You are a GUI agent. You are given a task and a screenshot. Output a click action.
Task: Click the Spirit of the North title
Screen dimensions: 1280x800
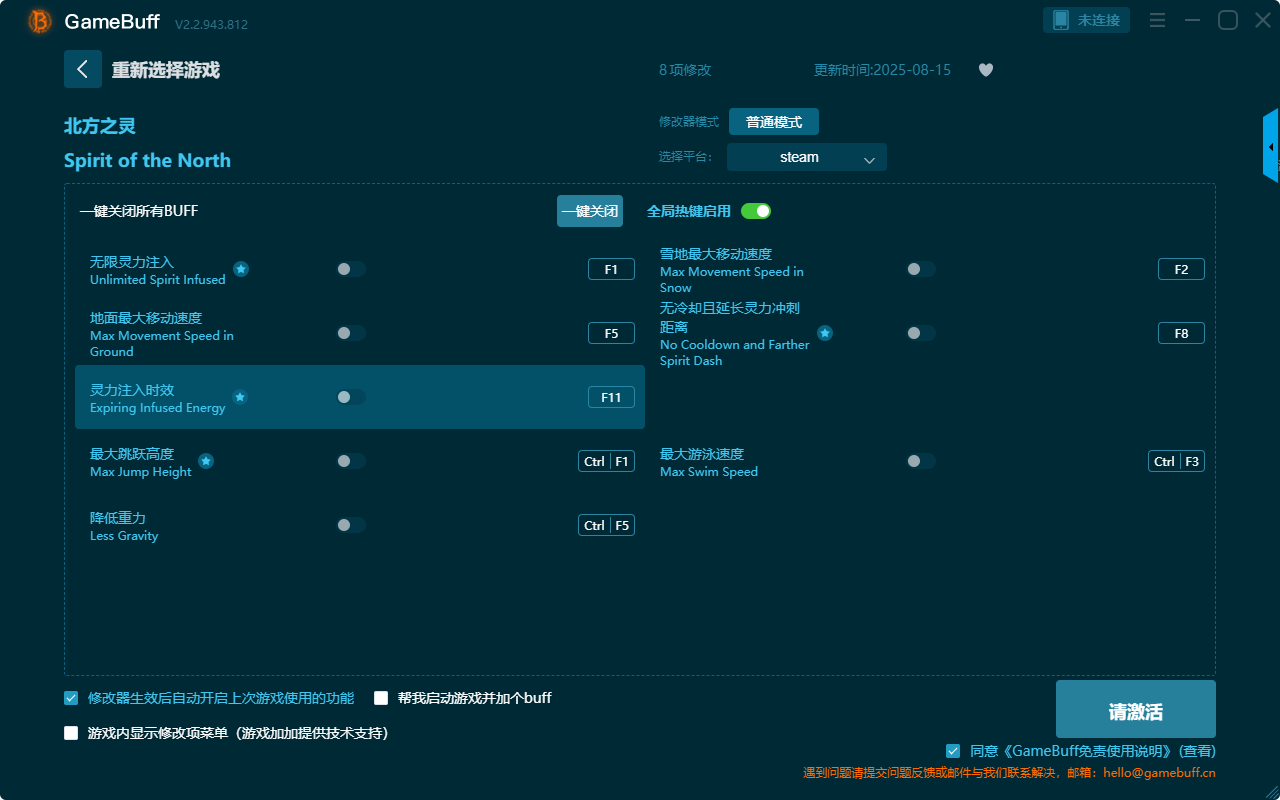coord(147,160)
